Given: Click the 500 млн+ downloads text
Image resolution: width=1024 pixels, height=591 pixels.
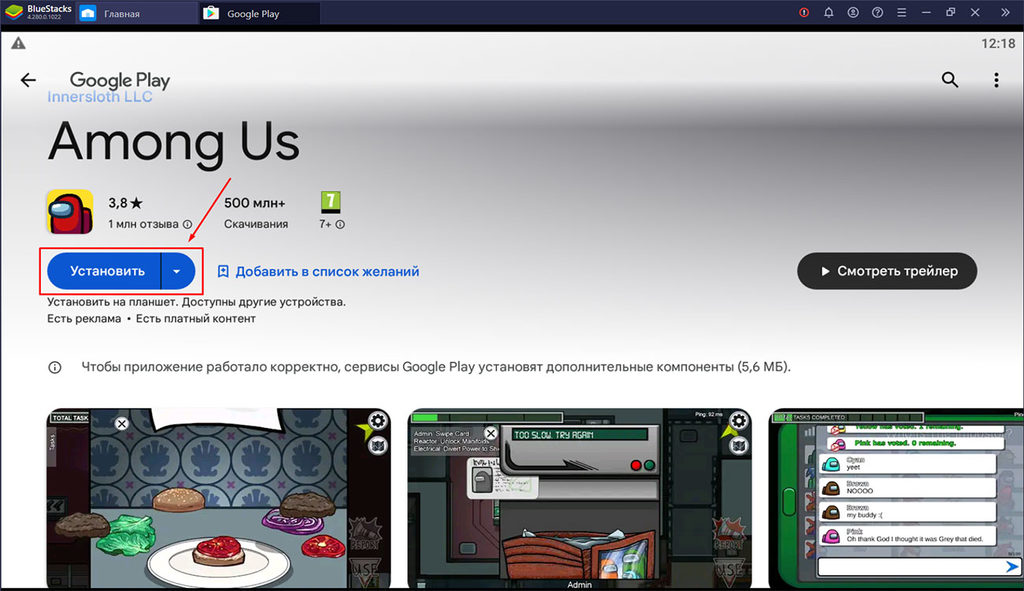Looking at the screenshot, I should pyautogui.click(x=255, y=203).
